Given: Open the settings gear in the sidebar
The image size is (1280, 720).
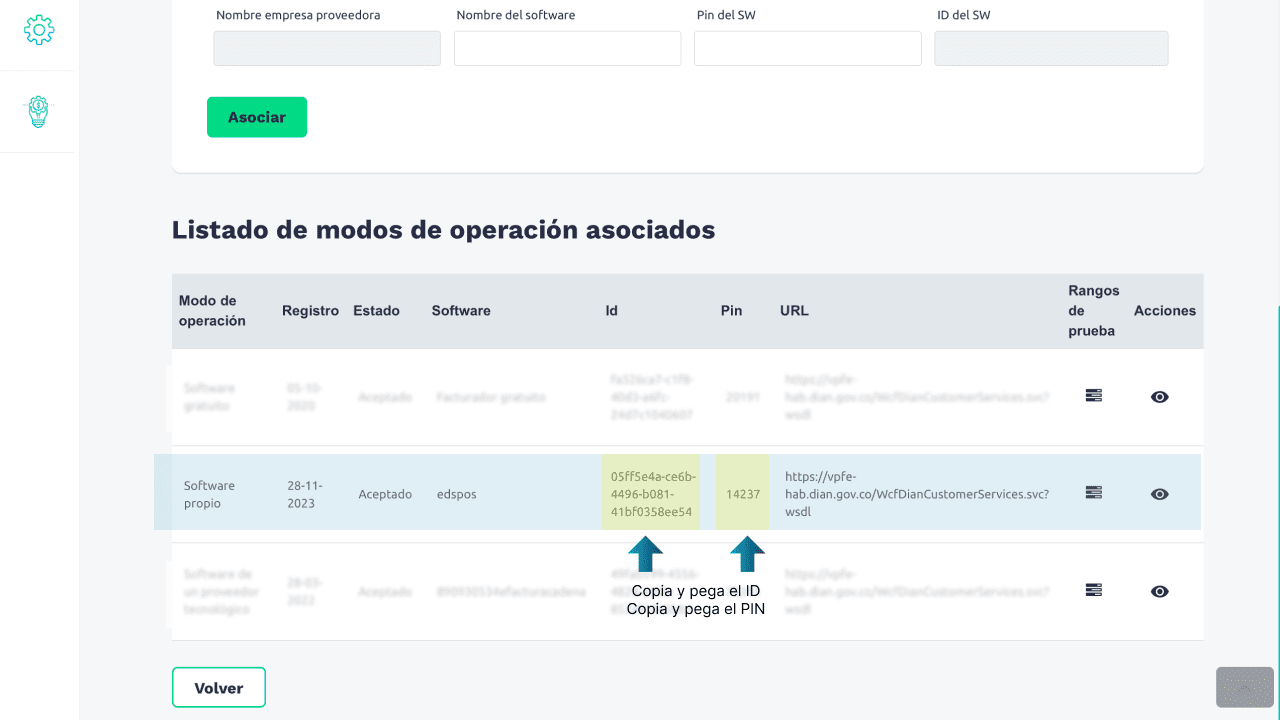Looking at the screenshot, I should point(39,30).
